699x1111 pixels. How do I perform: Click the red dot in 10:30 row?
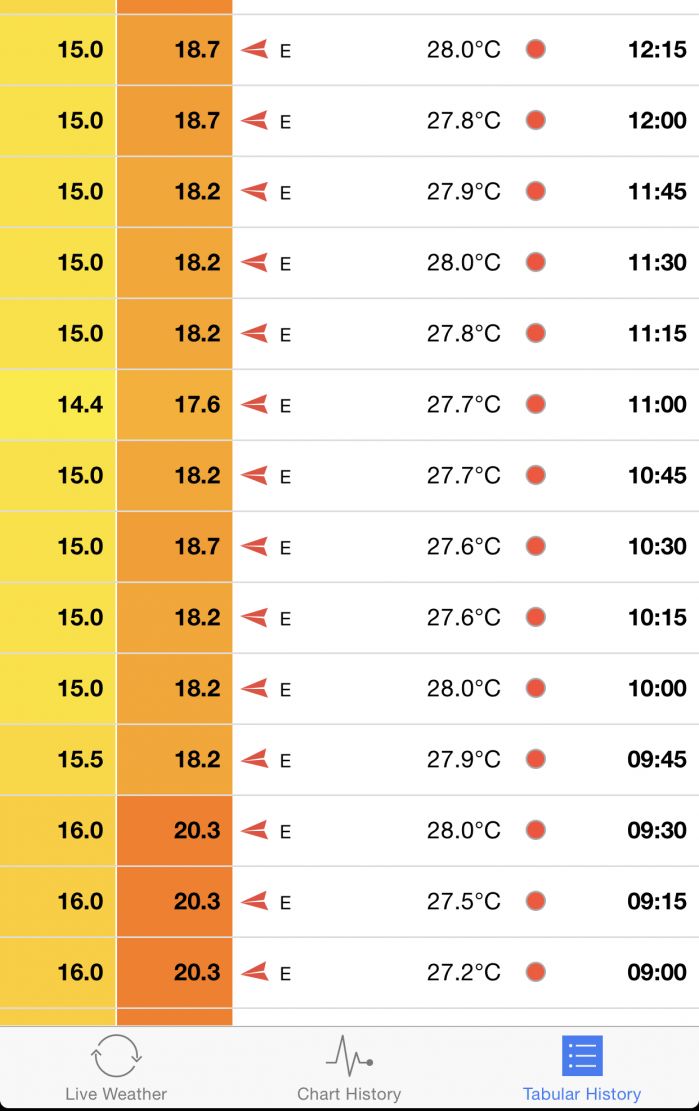[536, 546]
